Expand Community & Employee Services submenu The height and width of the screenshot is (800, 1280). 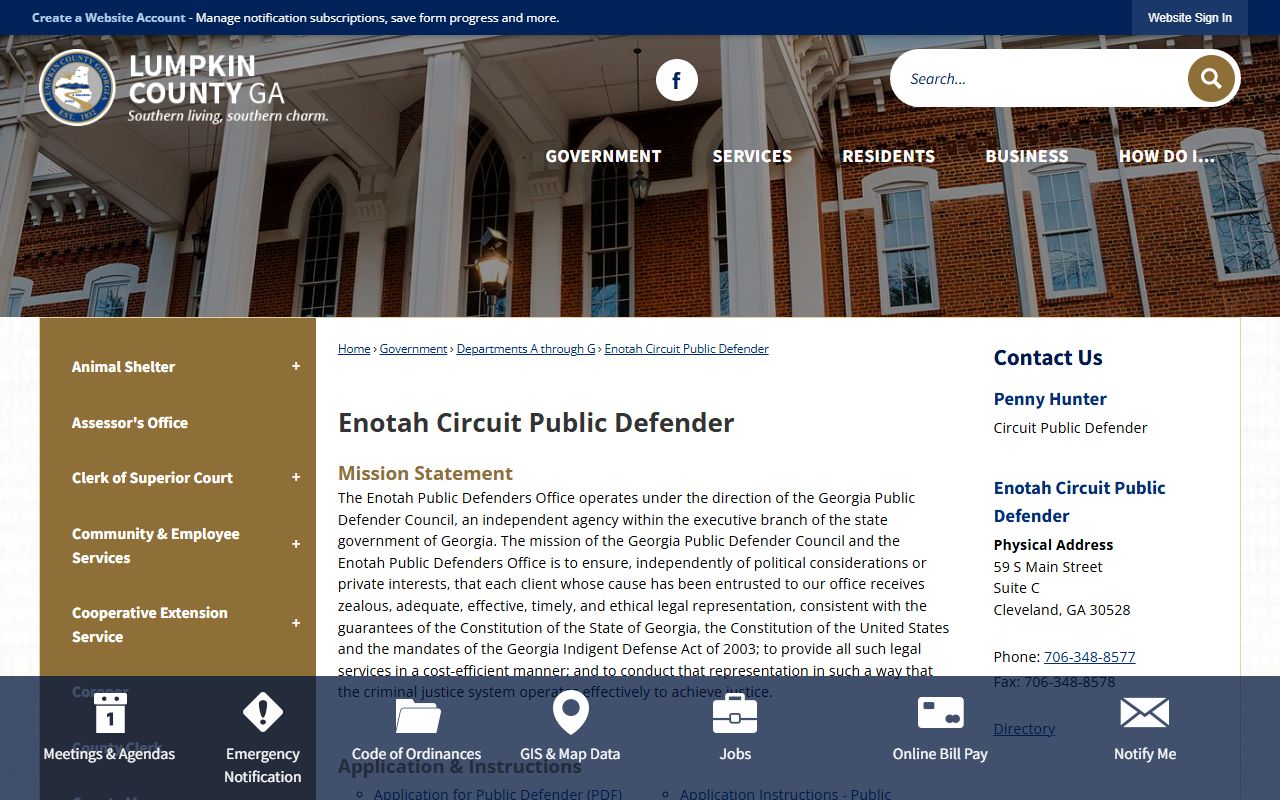[296, 544]
